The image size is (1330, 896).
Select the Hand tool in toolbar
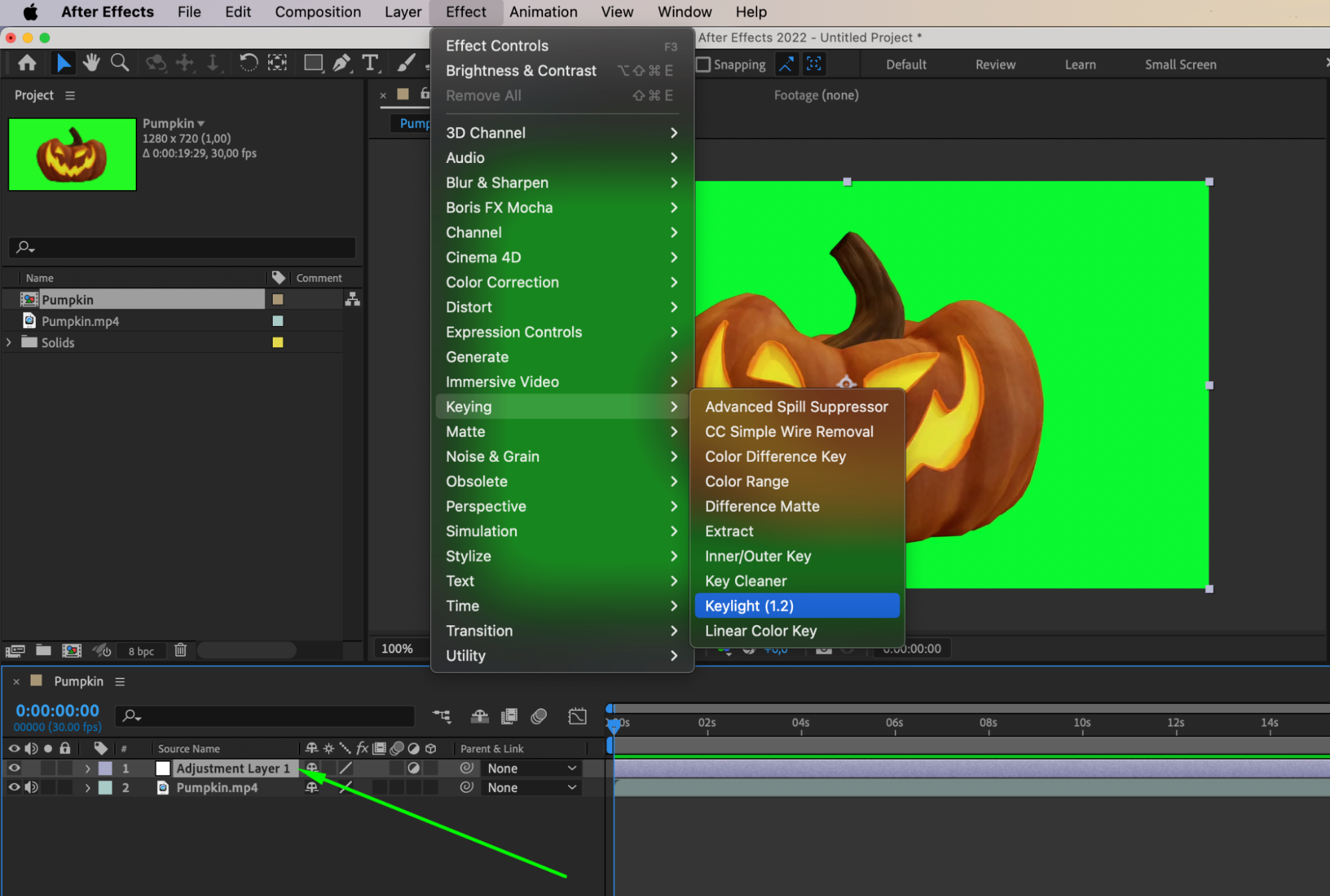coord(91,63)
